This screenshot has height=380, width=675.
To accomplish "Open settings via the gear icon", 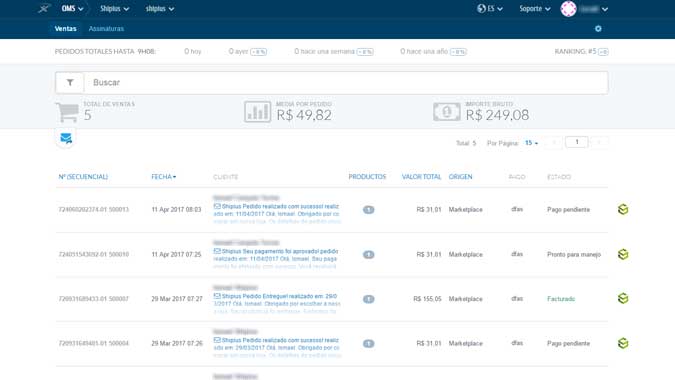I will point(598,29).
